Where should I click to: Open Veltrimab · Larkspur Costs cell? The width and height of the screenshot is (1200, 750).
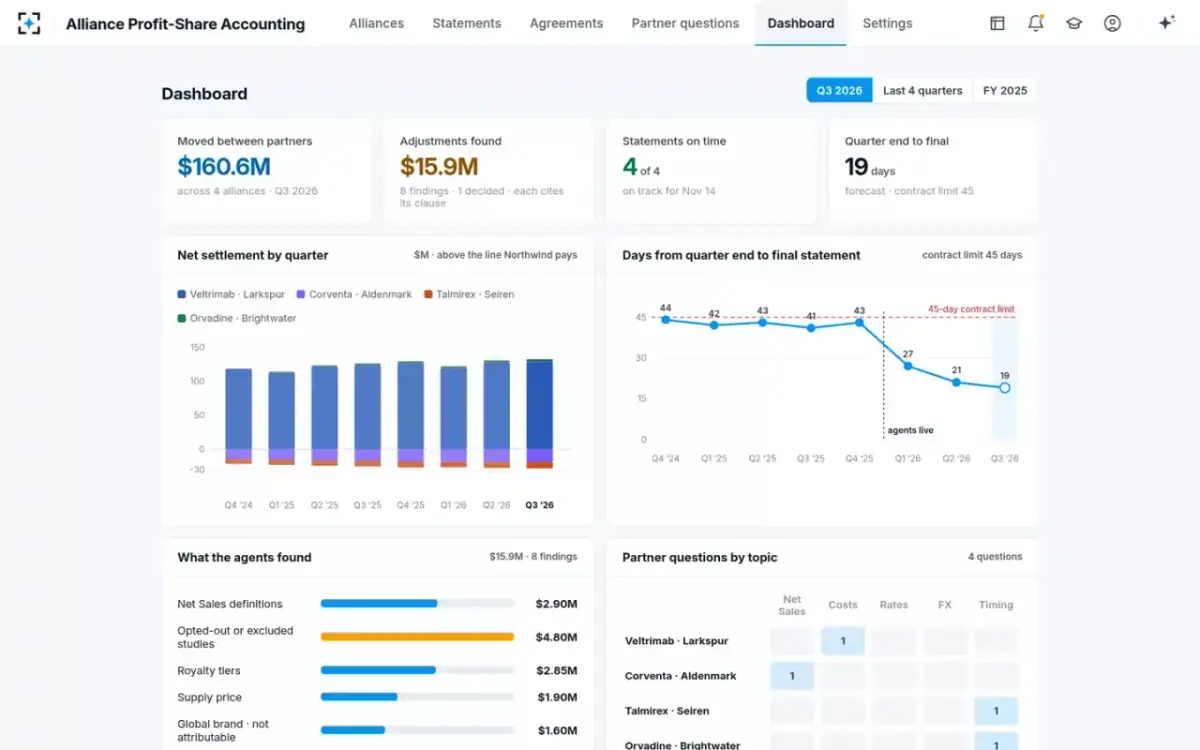pyautogui.click(x=843, y=641)
